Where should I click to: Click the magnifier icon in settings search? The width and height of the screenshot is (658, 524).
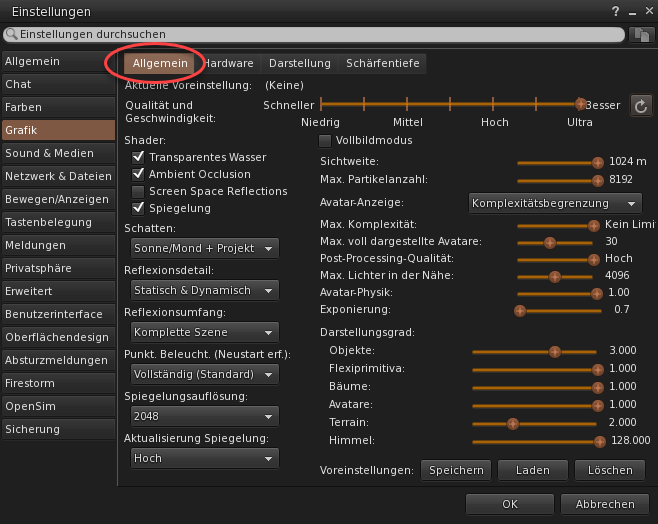[x=10, y=35]
